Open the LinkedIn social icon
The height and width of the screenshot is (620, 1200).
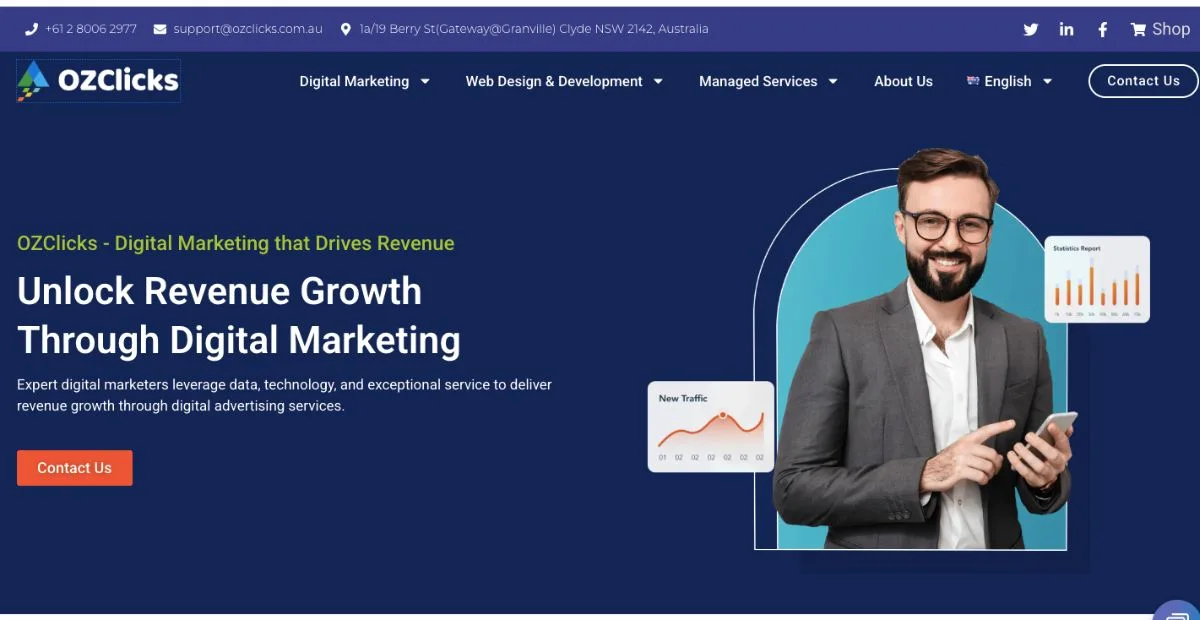coord(1066,30)
